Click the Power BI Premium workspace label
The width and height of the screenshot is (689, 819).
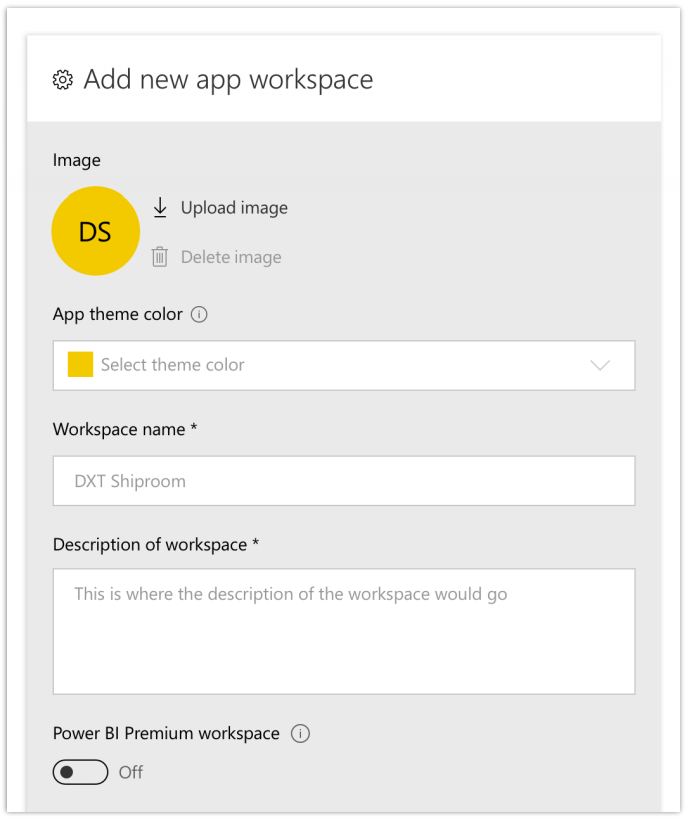(166, 733)
